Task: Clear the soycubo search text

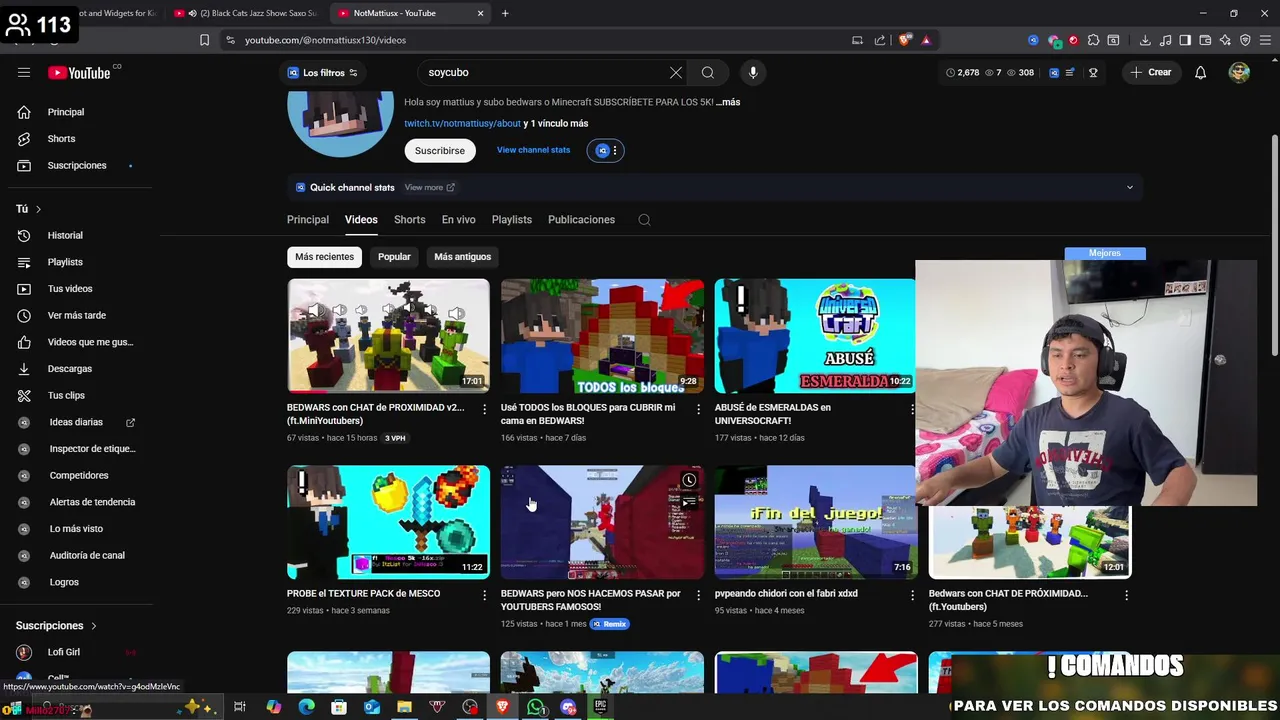Action: (676, 72)
